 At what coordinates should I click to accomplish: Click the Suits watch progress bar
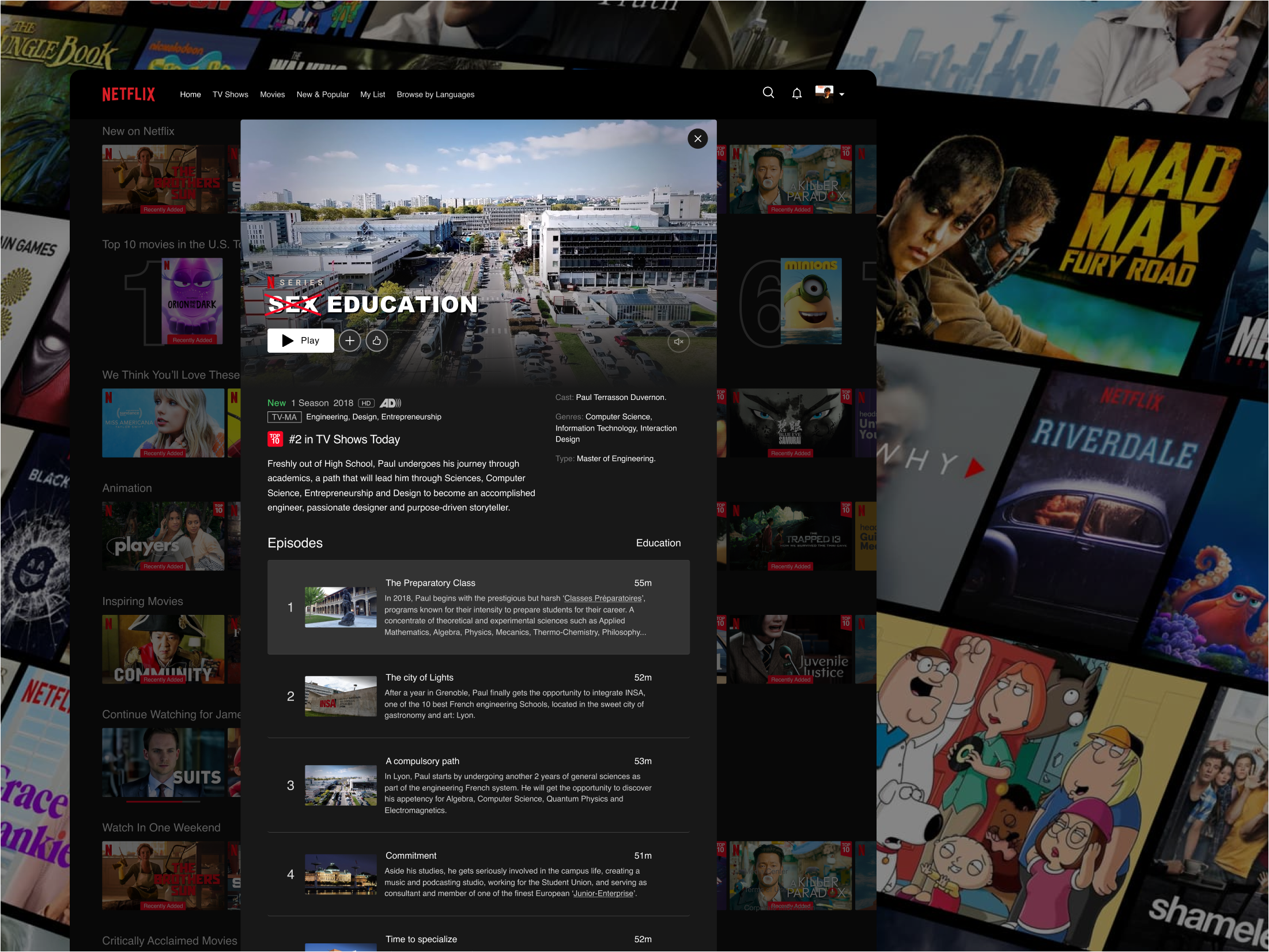tap(163, 802)
